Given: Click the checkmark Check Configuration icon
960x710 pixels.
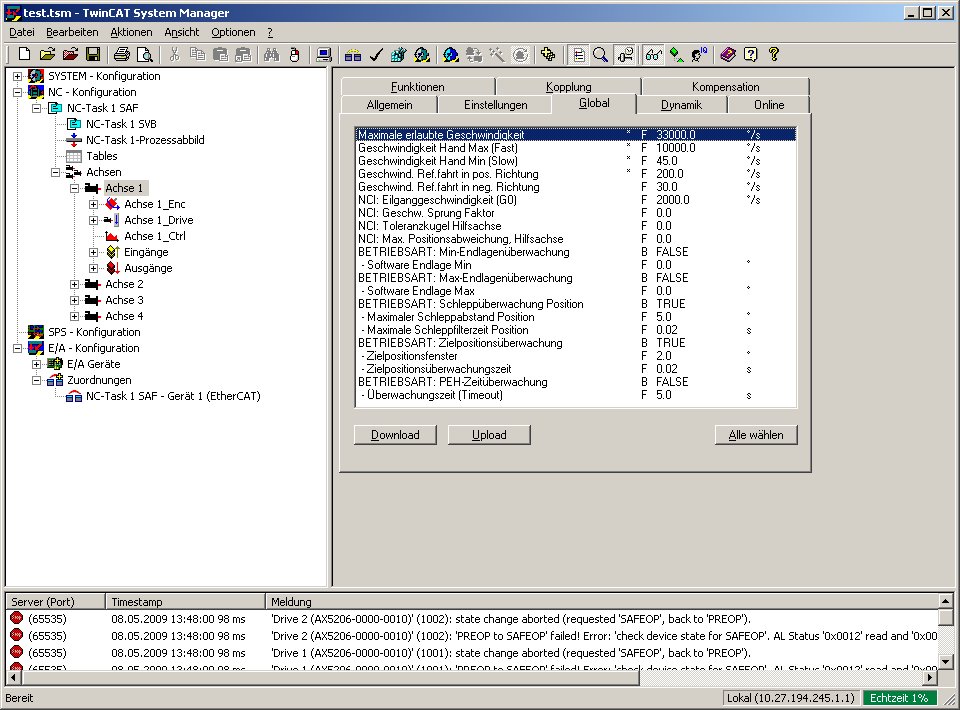Looking at the screenshot, I should point(376,54).
